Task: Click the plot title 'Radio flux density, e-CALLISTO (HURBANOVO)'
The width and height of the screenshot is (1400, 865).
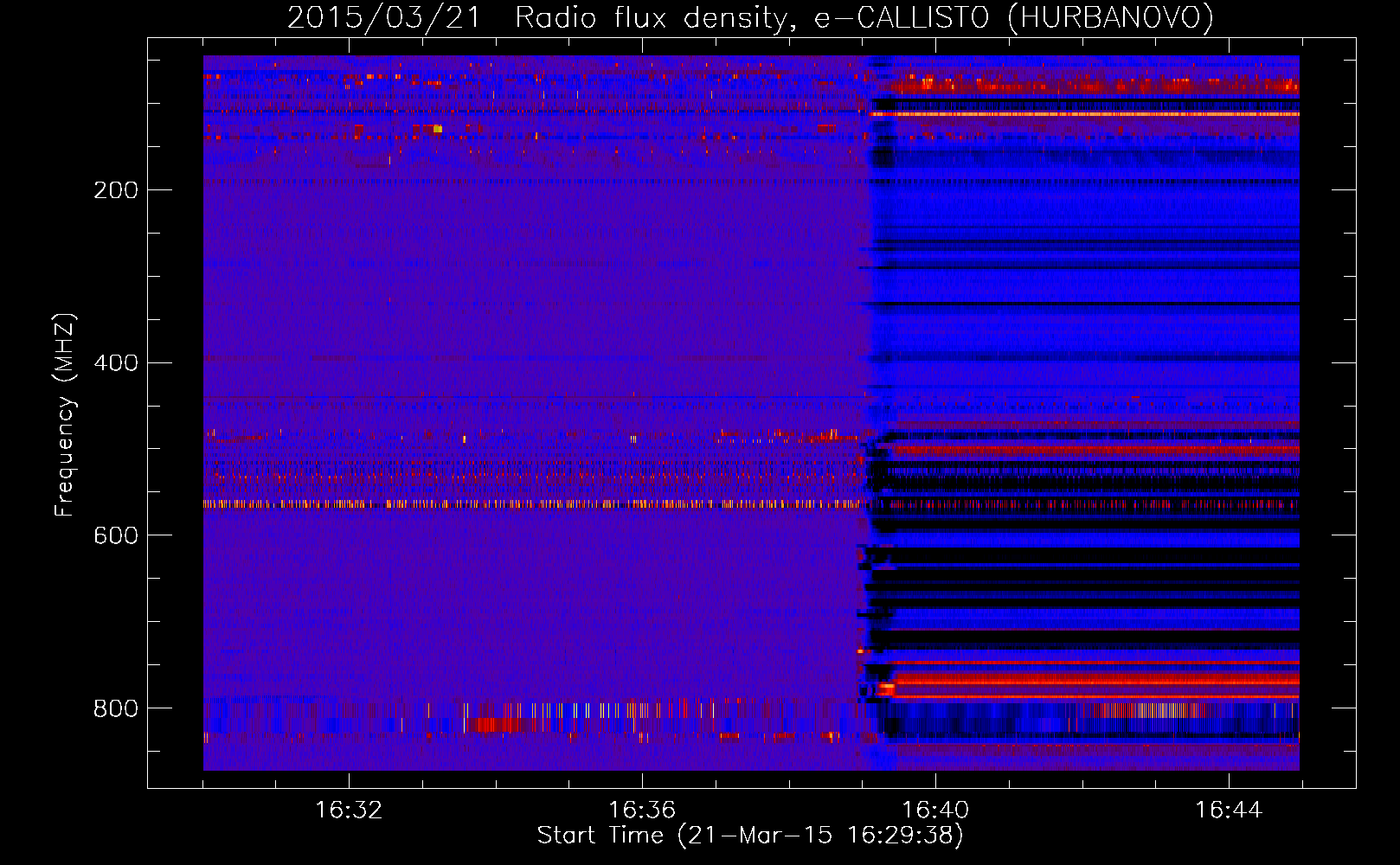Action: click(864, 17)
